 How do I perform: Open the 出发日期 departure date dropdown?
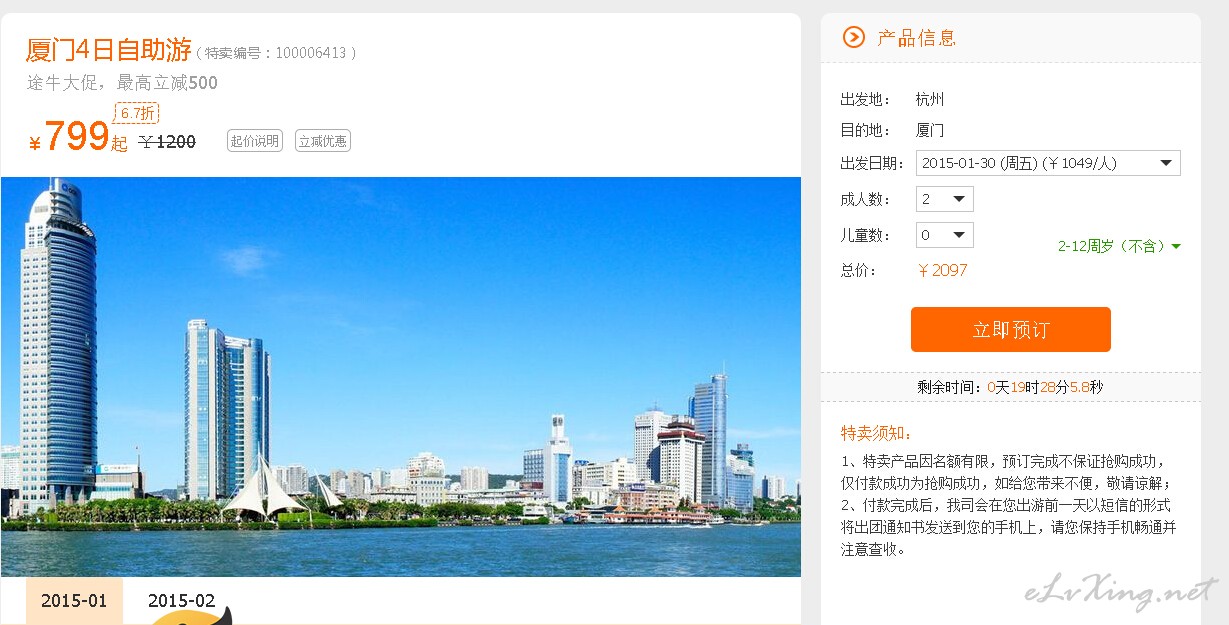(x=1048, y=163)
